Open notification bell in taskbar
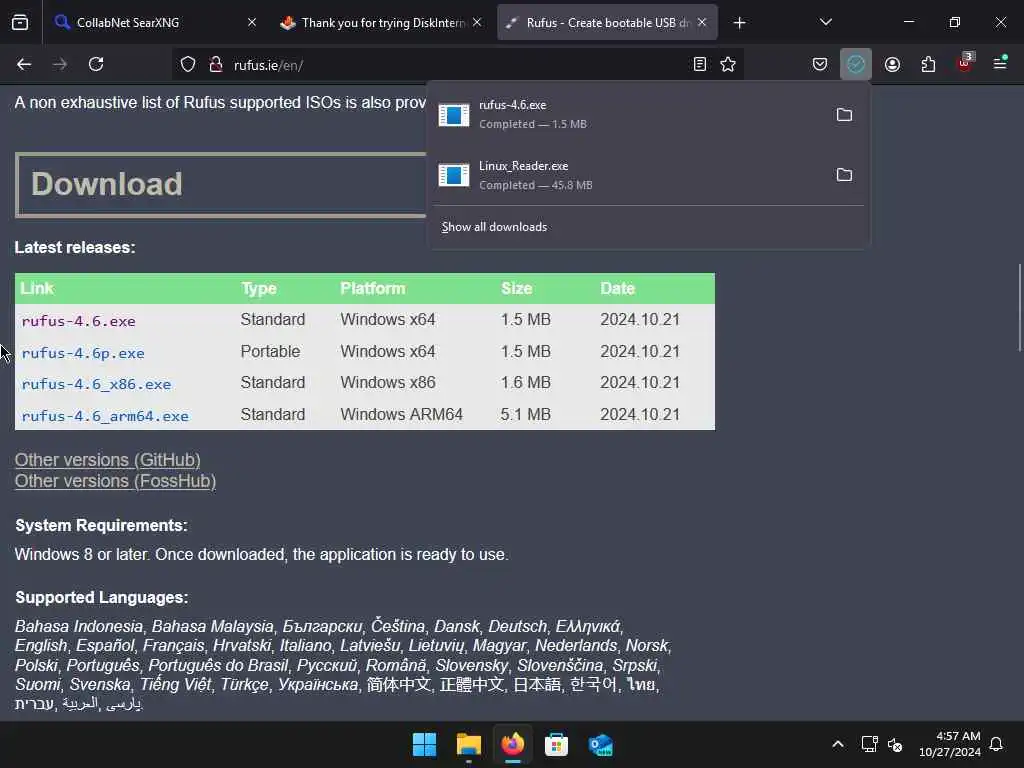 tap(997, 744)
